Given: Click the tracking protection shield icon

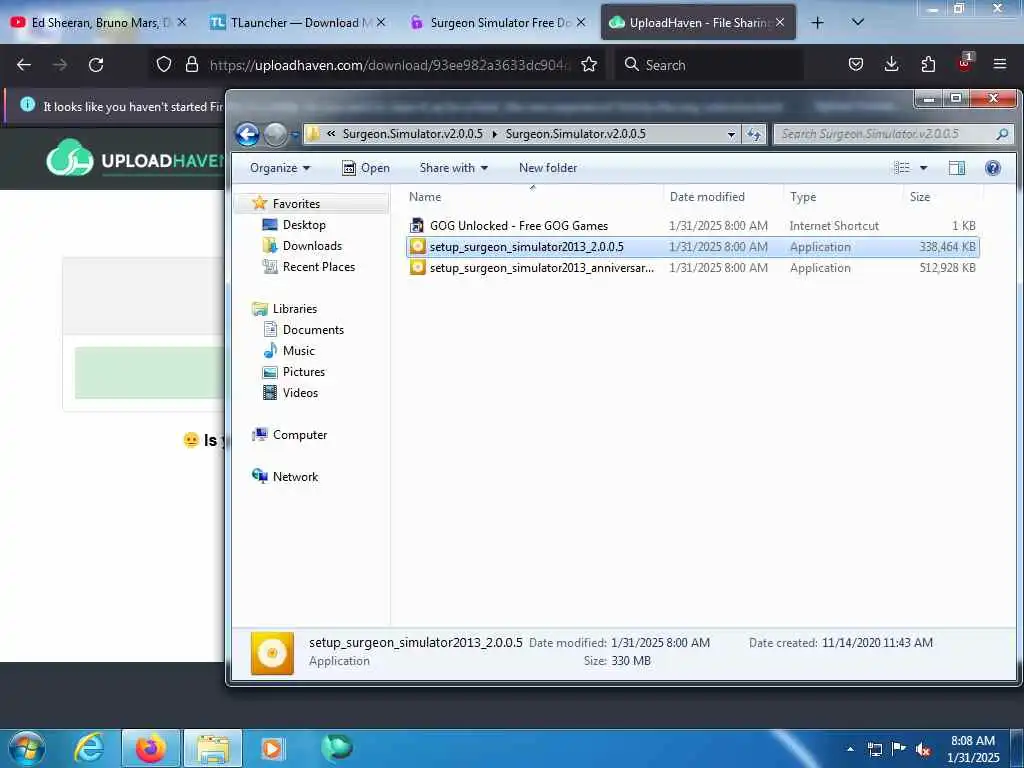Looking at the screenshot, I should pos(164,64).
